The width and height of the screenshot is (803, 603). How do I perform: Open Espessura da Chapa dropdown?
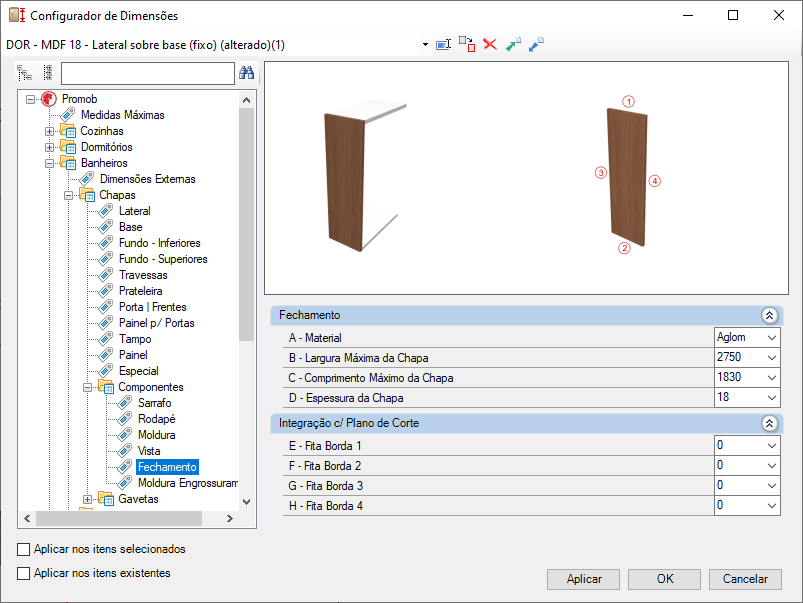tap(772, 398)
